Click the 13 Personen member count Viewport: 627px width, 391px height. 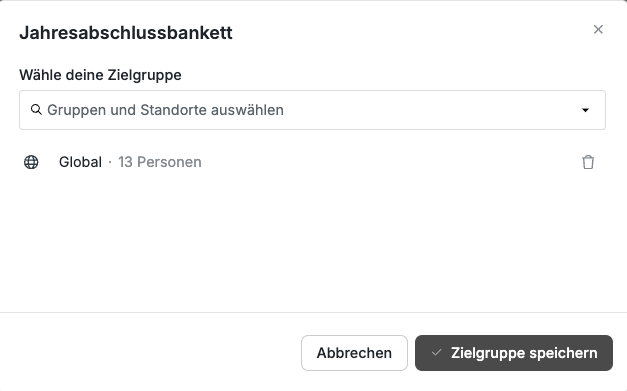pos(160,162)
